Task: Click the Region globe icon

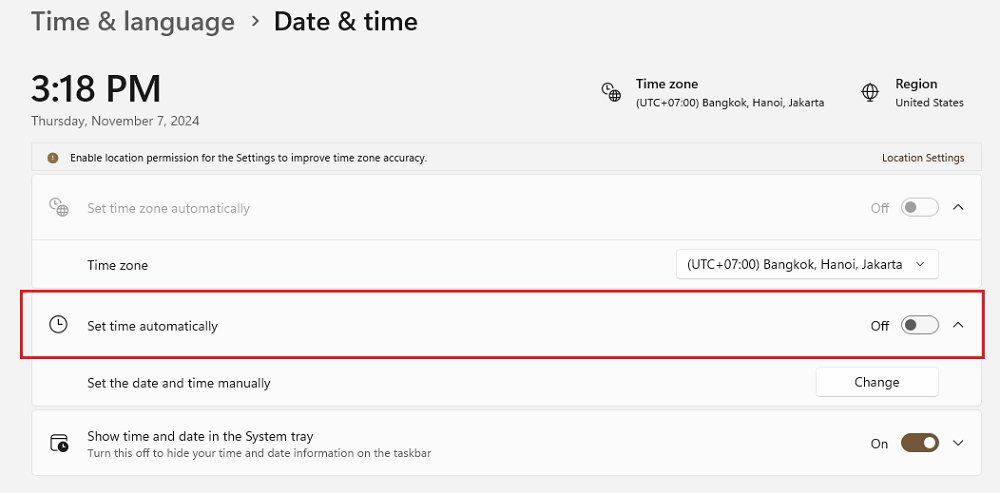Action: [x=870, y=92]
